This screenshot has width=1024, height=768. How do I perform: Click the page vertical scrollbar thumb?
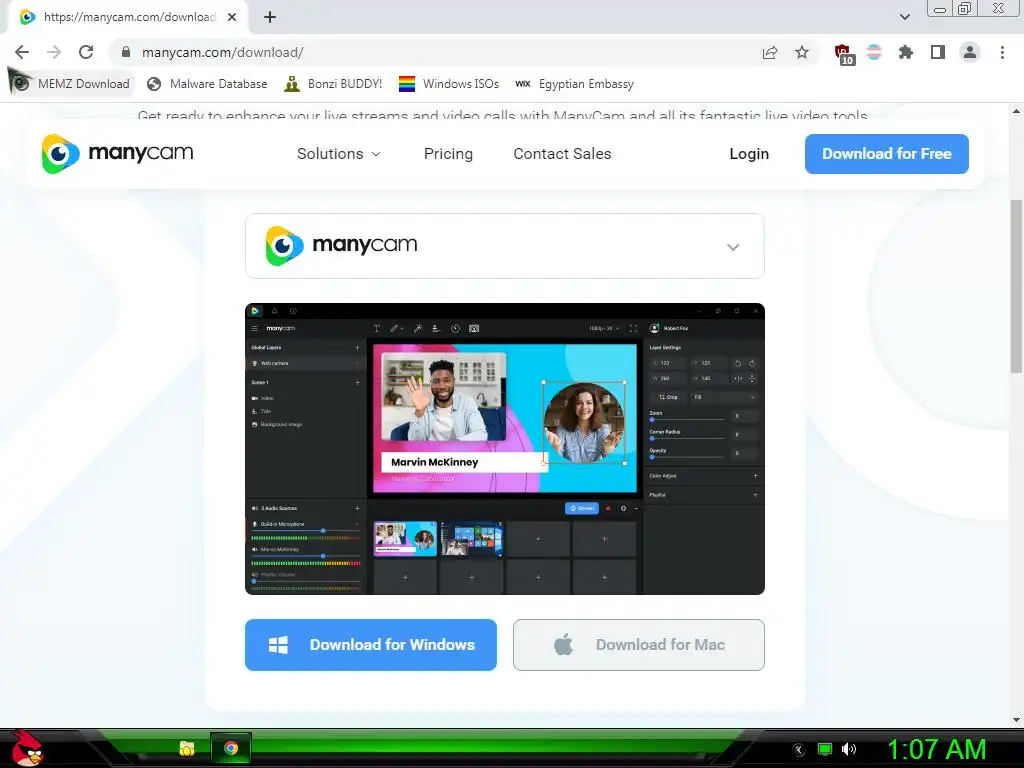(1016, 286)
